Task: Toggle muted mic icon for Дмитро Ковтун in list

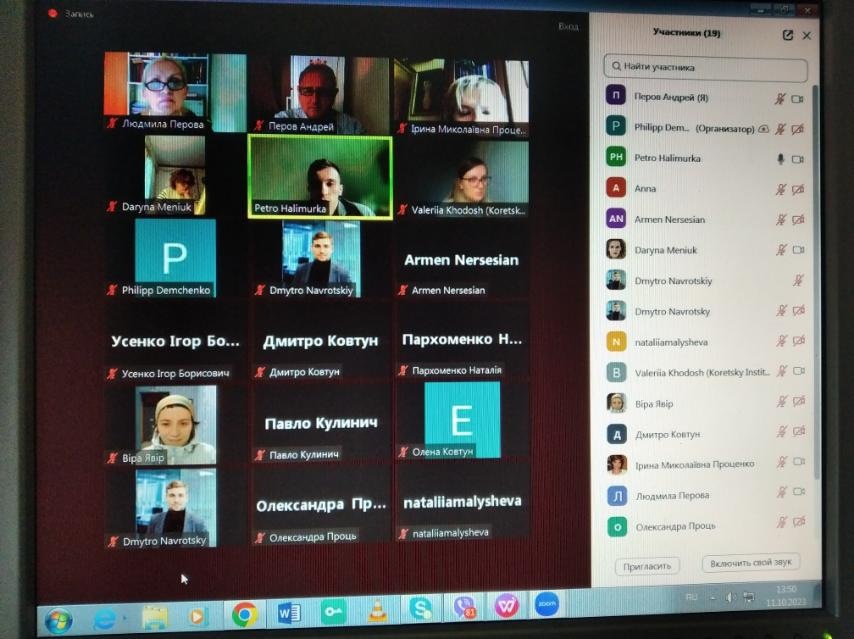Action: click(x=782, y=431)
